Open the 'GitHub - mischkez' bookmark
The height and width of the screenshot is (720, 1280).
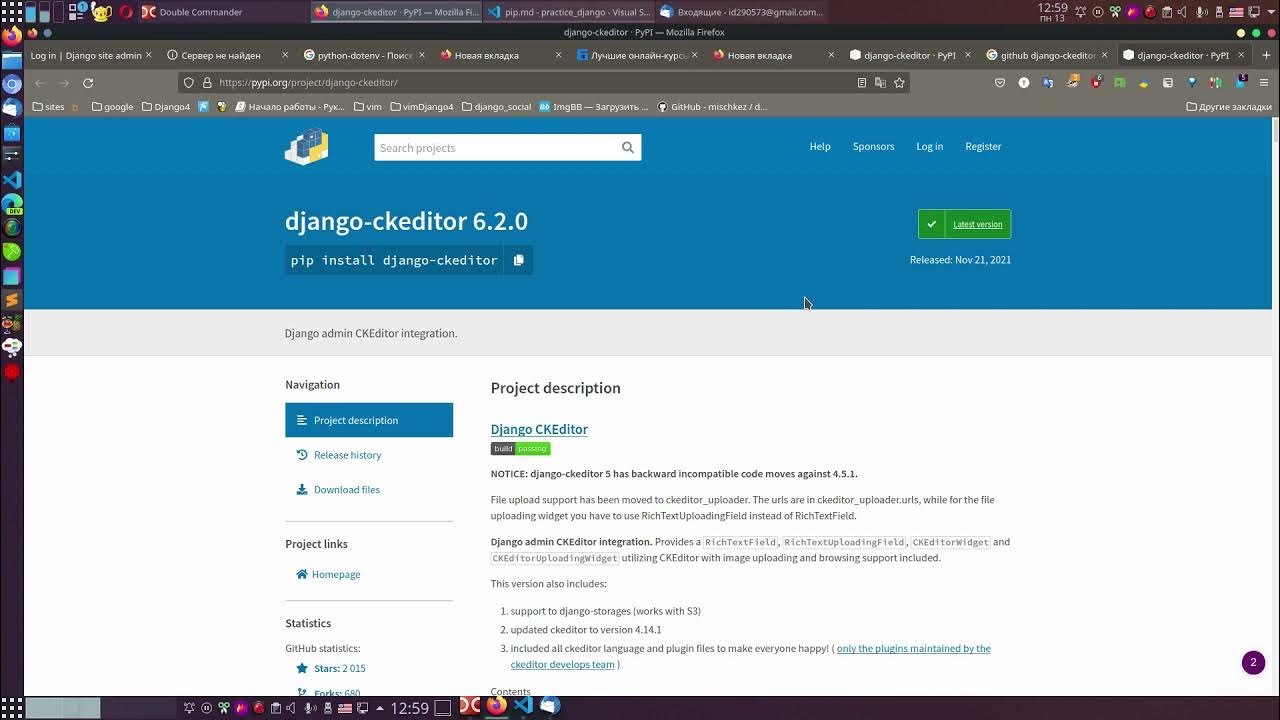click(712, 106)
